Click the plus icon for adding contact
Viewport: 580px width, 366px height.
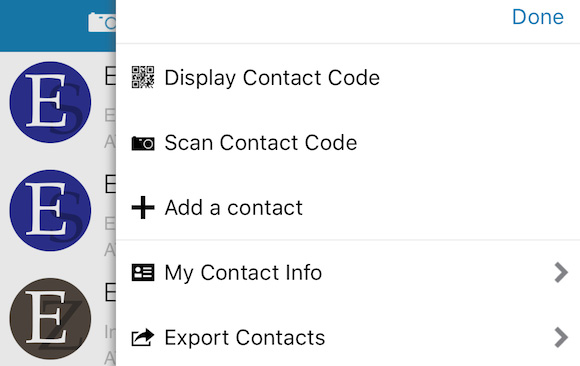pyautogui.click(x=143, y=208)
